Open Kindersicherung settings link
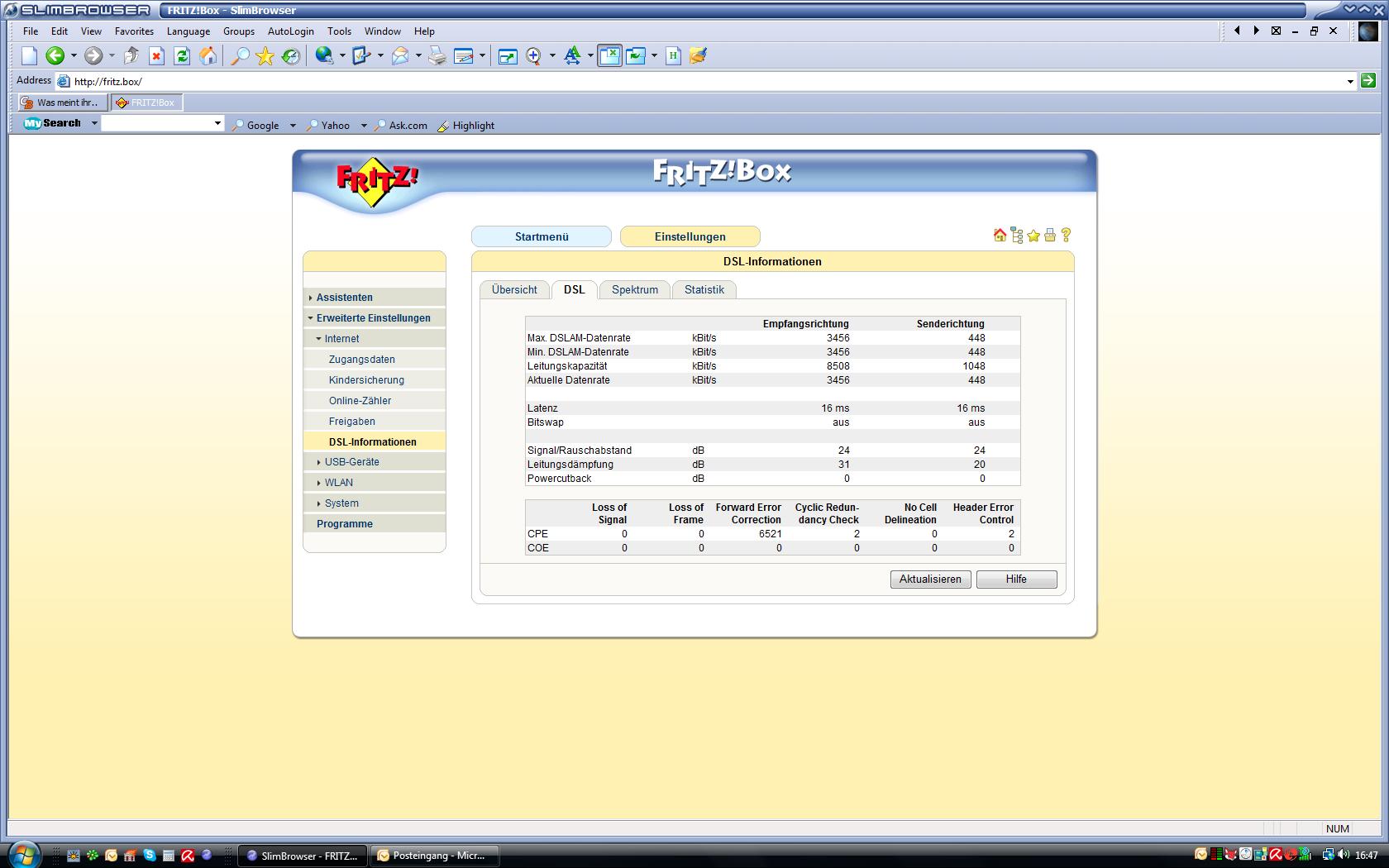1389x868 pixels. [x=366, y=380]
